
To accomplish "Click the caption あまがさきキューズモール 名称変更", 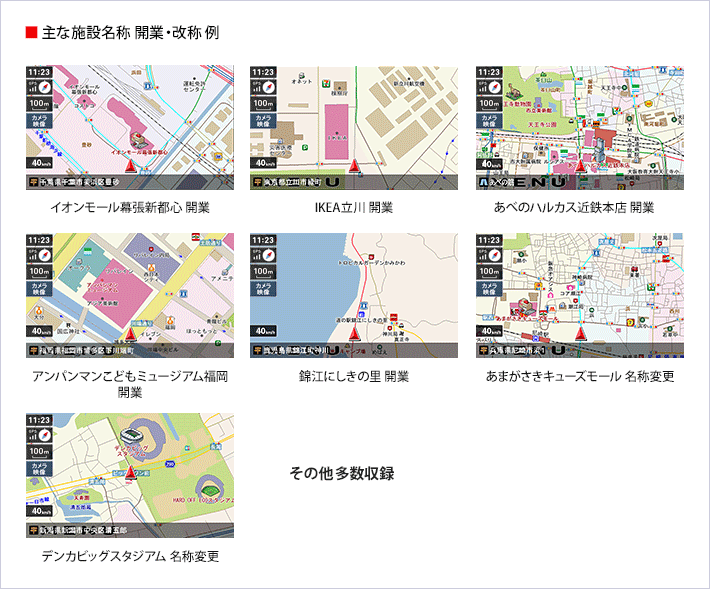I will (580, 376).
